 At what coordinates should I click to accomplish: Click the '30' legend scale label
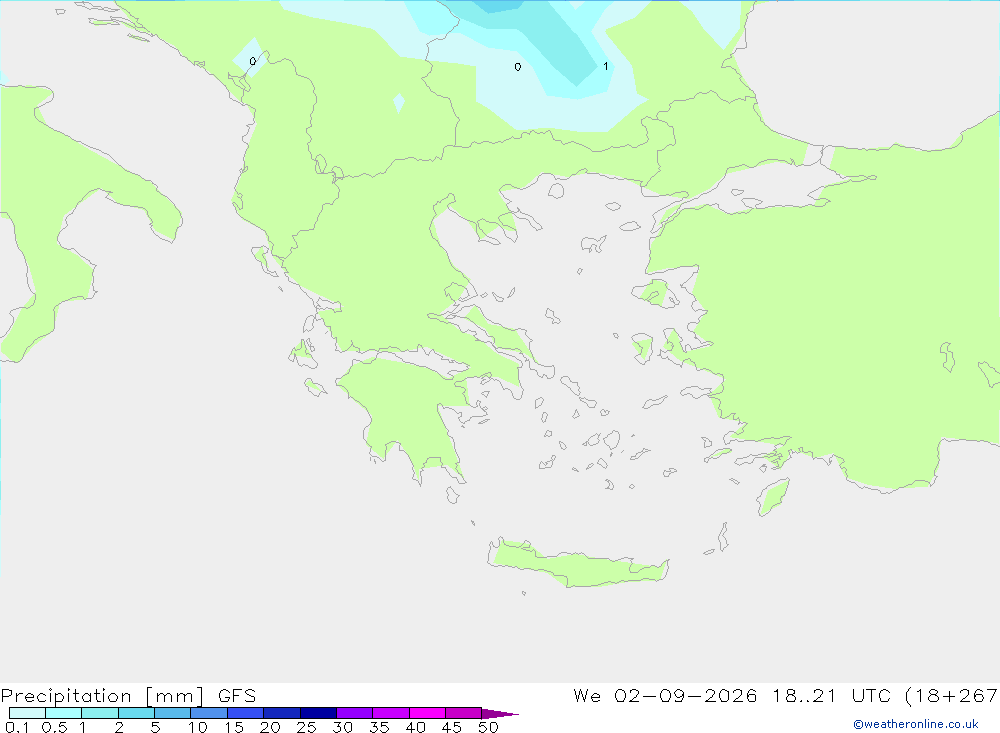pos(343,727)
